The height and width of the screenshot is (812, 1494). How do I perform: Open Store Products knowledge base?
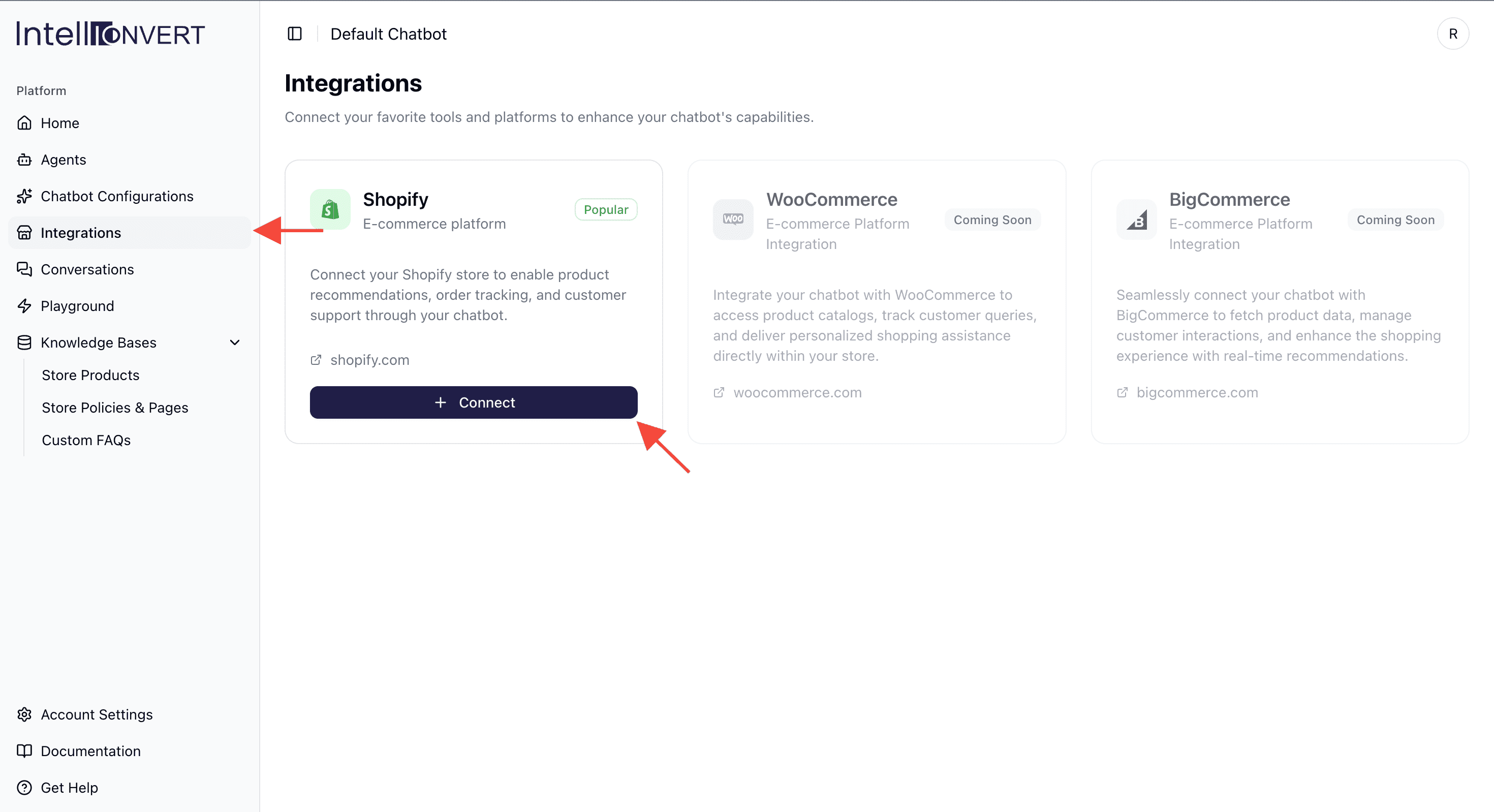pos(90,376)
